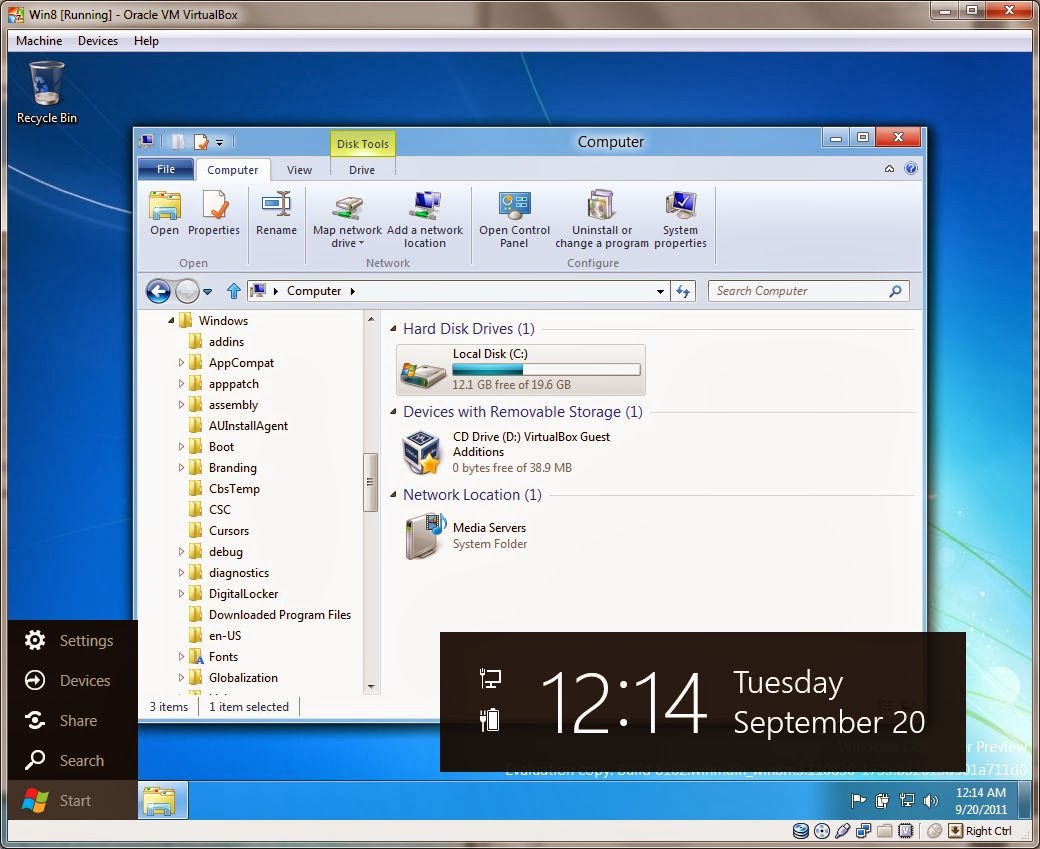Open the address bar dropdown arrow
The image size is (1040, 849).
660,291
